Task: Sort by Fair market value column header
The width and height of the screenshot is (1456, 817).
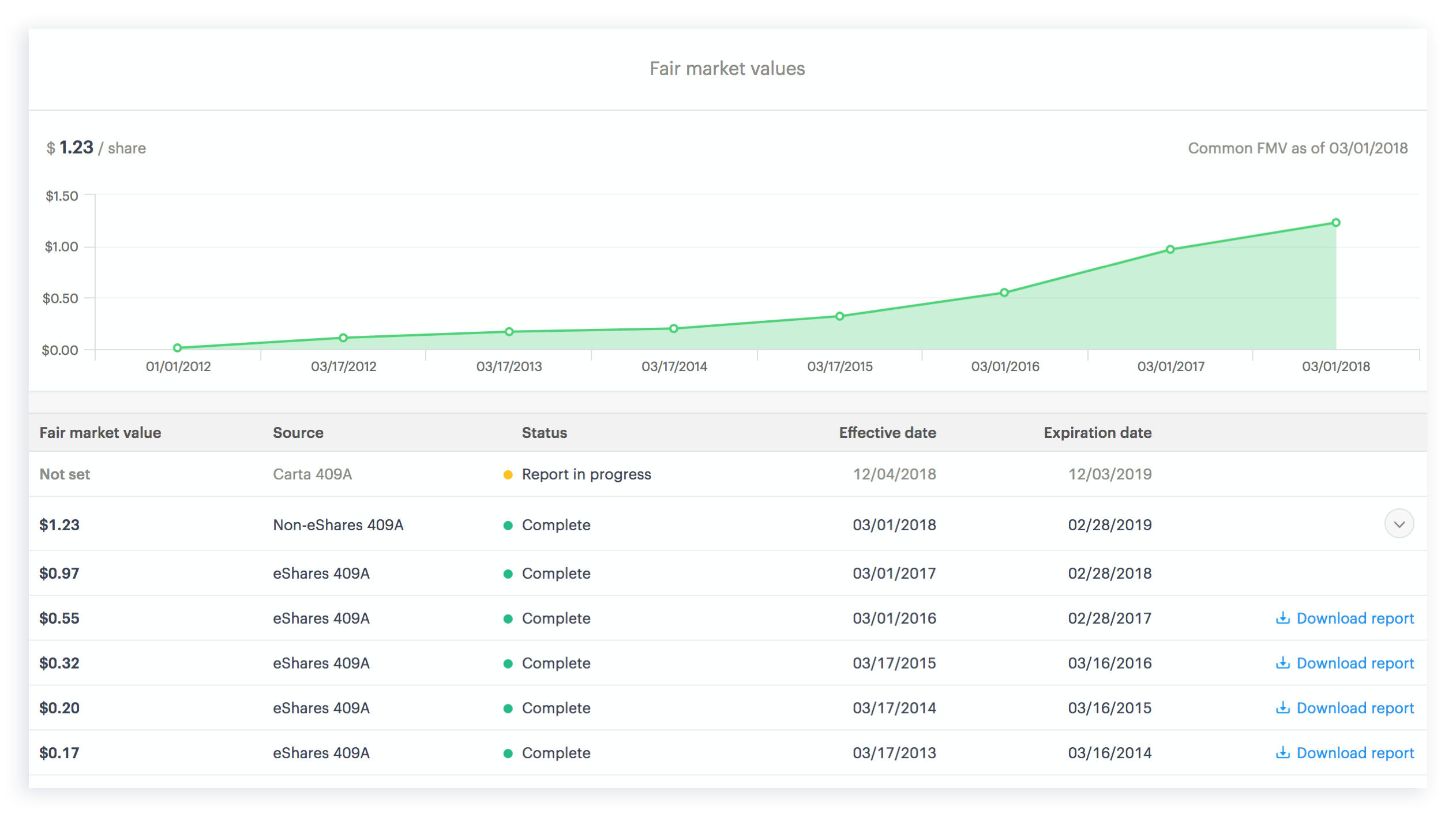Action: (100, 433)
